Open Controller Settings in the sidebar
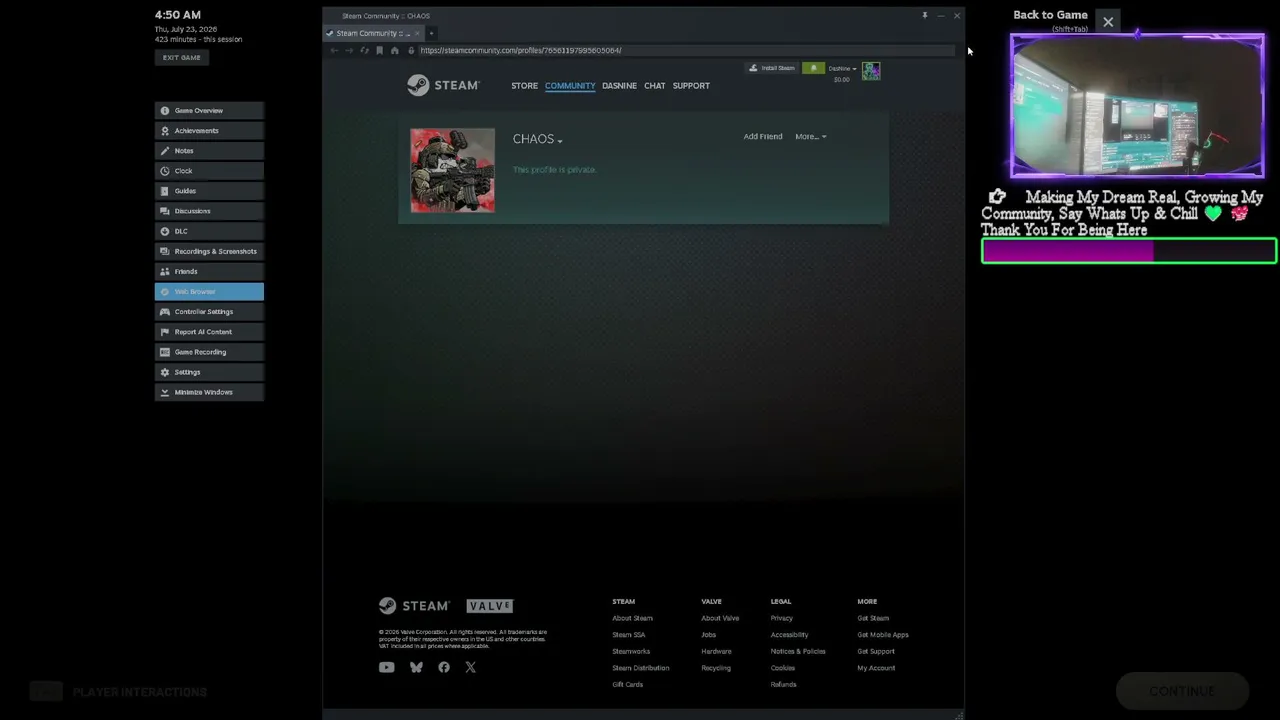Viewport: 1280px width, 720px height. point(209,311)
